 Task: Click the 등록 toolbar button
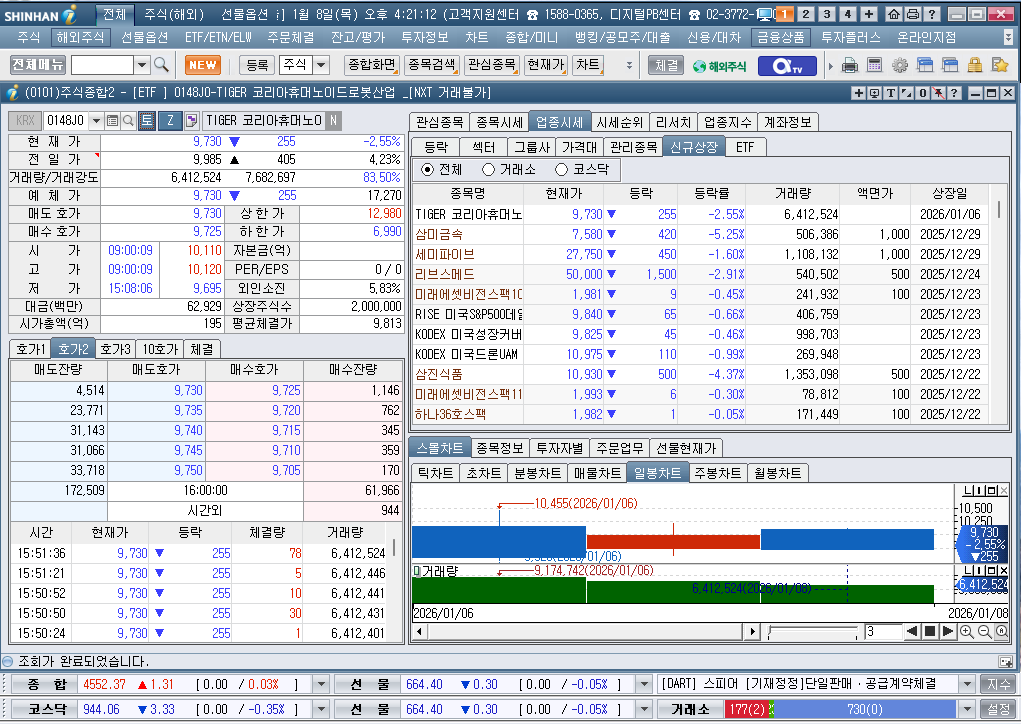coord(257,65)
